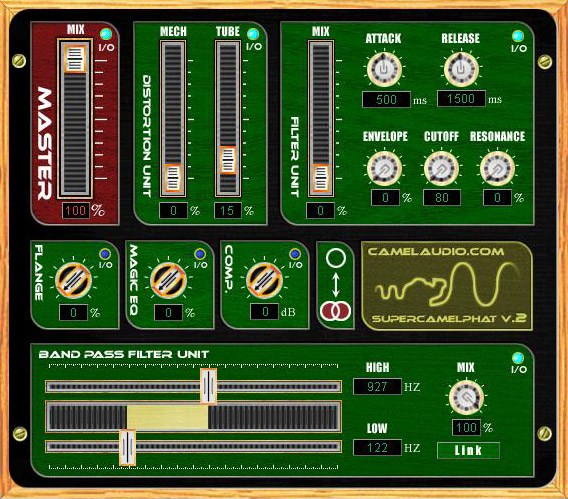Click the yellow band pass range bar
The width and height of the screenshot is (568, 499).
167,417
